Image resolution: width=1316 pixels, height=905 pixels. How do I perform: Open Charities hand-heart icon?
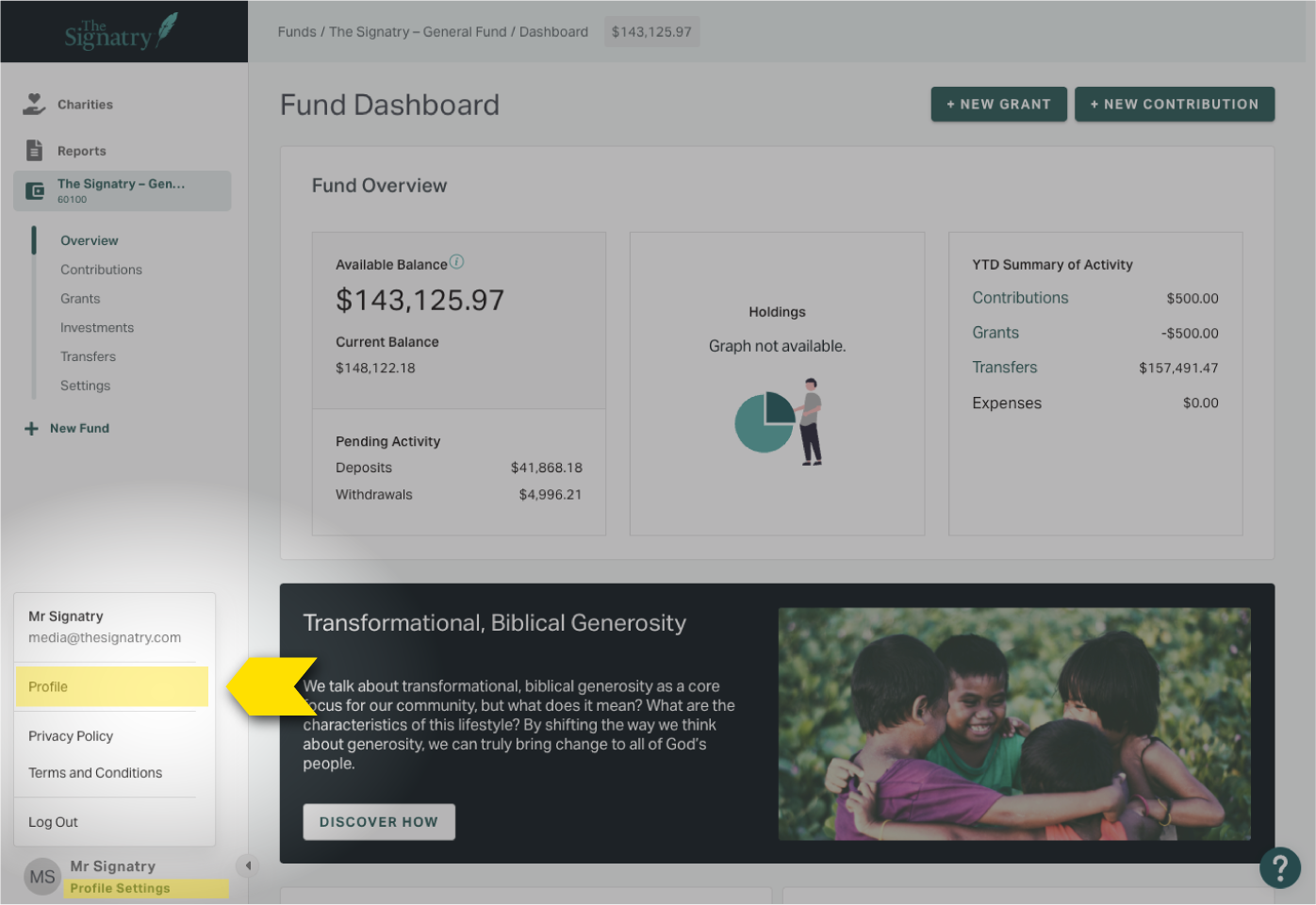click(x=35, y=104)
